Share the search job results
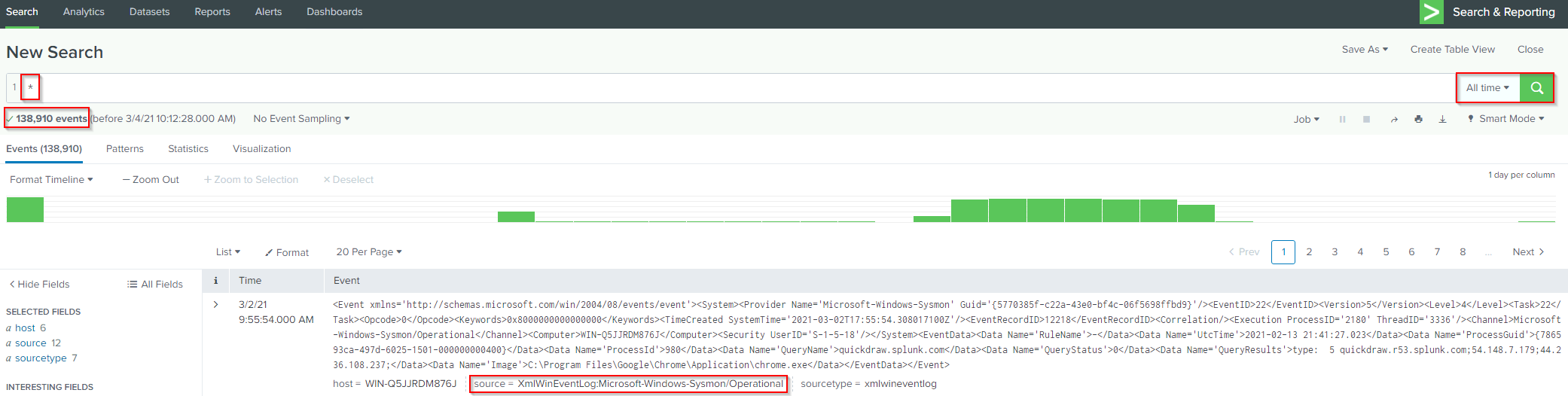Viewport: 1568px width, 396px height. coord(1393,119)
